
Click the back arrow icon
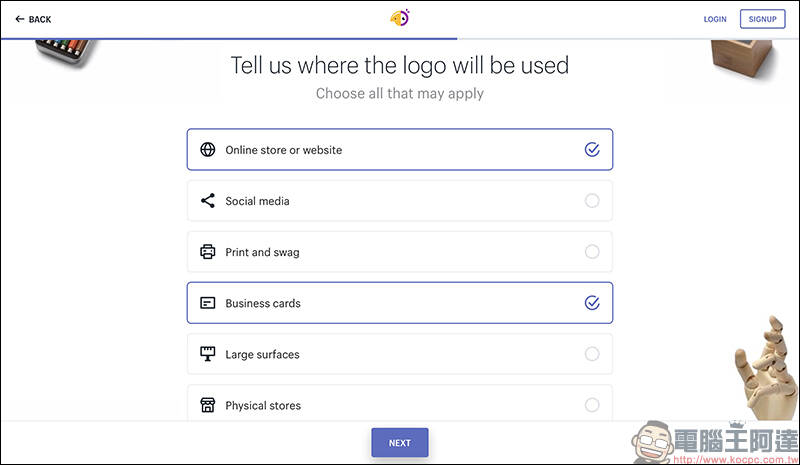[19, 19]
